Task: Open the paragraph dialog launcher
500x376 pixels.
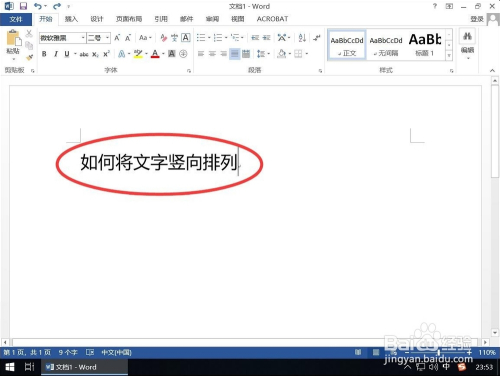Action: pyautogui.click(x=320, y=71)
